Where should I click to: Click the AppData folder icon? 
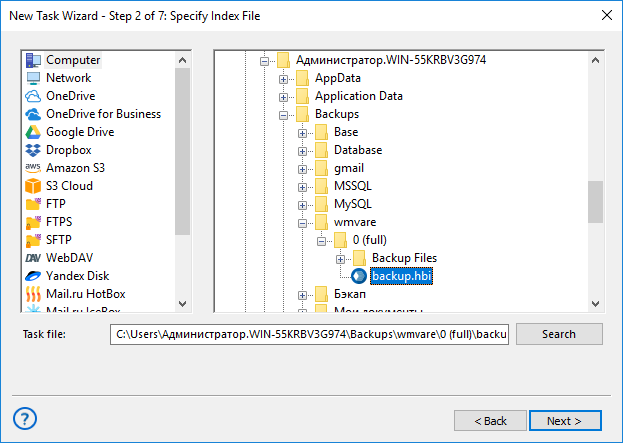302,78
